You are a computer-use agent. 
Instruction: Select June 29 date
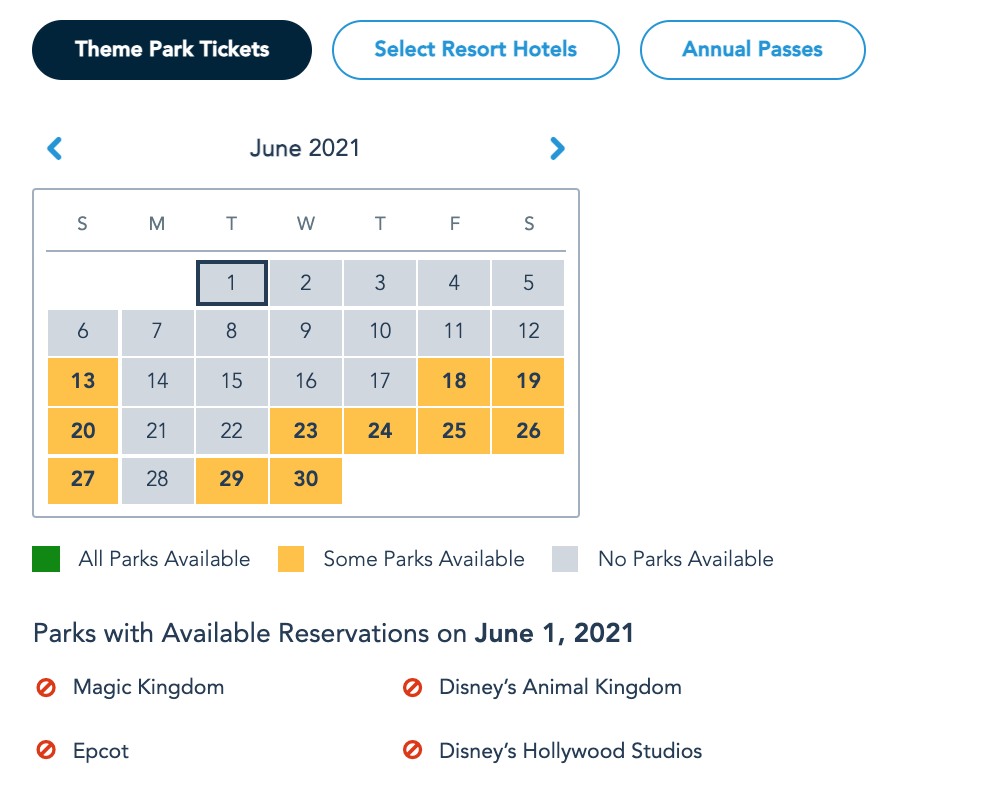pos(231,479)
